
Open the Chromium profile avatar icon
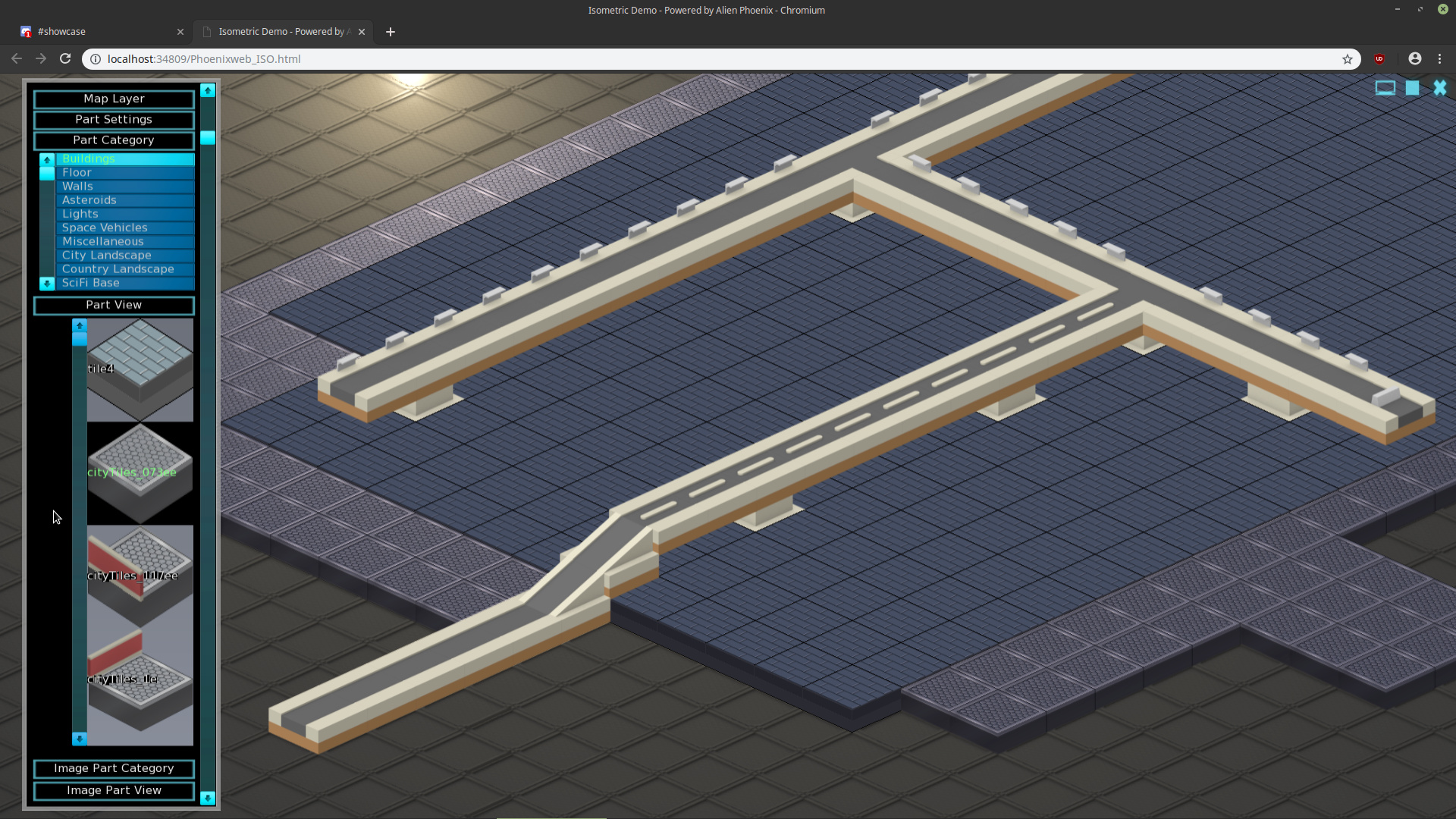(x=1414, y=58)
